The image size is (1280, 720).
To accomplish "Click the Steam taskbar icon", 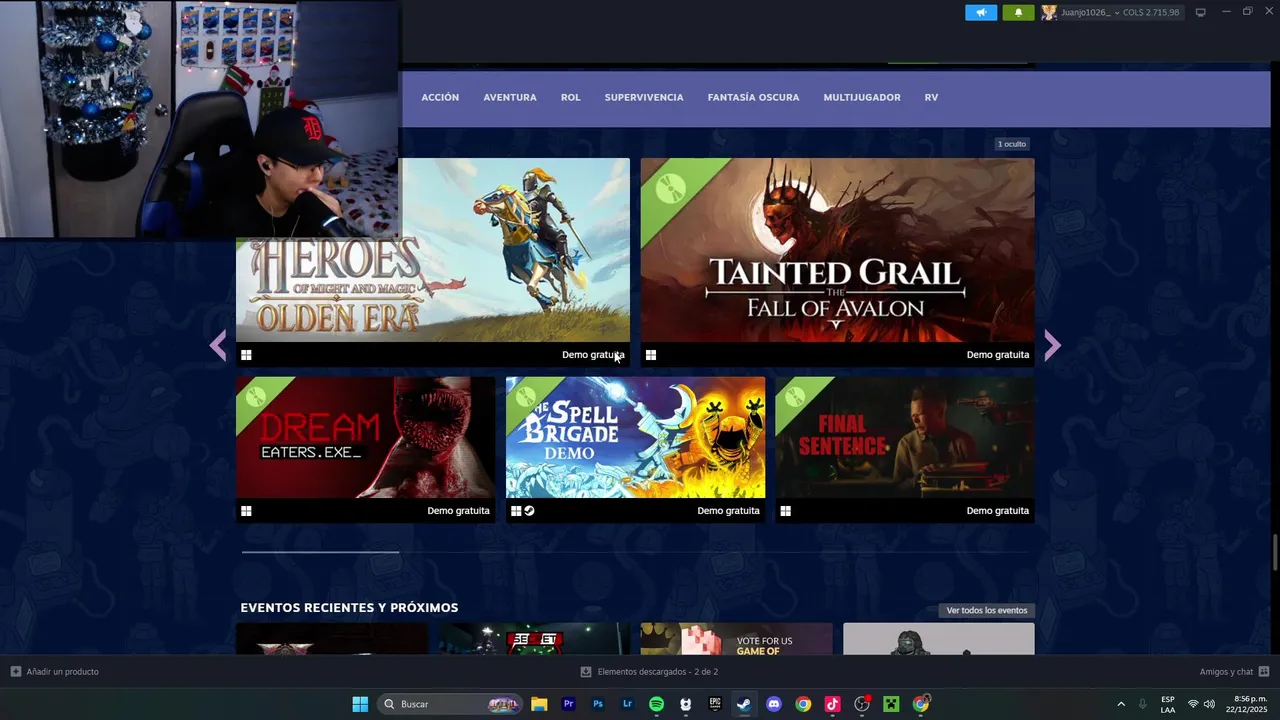I will [744, 704].
